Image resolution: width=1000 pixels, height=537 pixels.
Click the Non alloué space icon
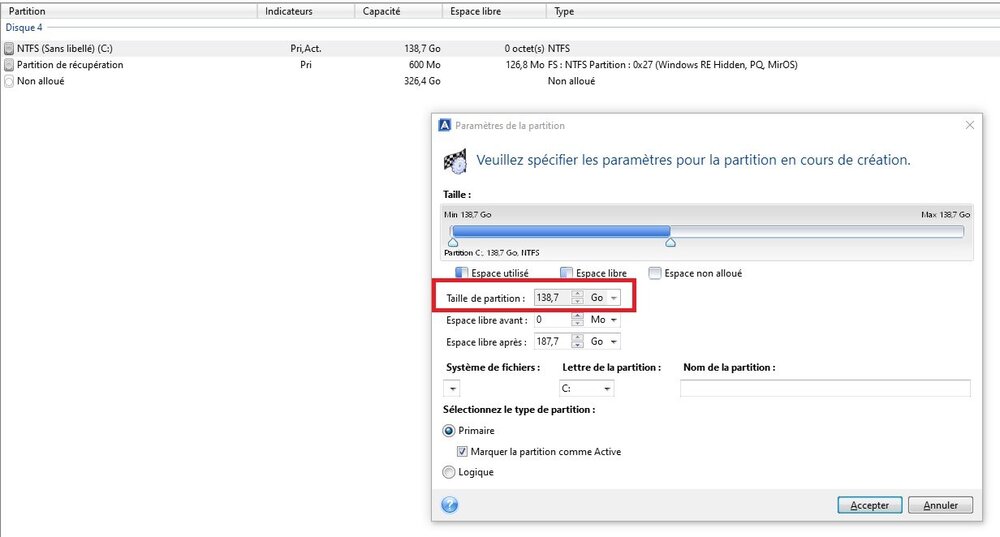[9, 81]
